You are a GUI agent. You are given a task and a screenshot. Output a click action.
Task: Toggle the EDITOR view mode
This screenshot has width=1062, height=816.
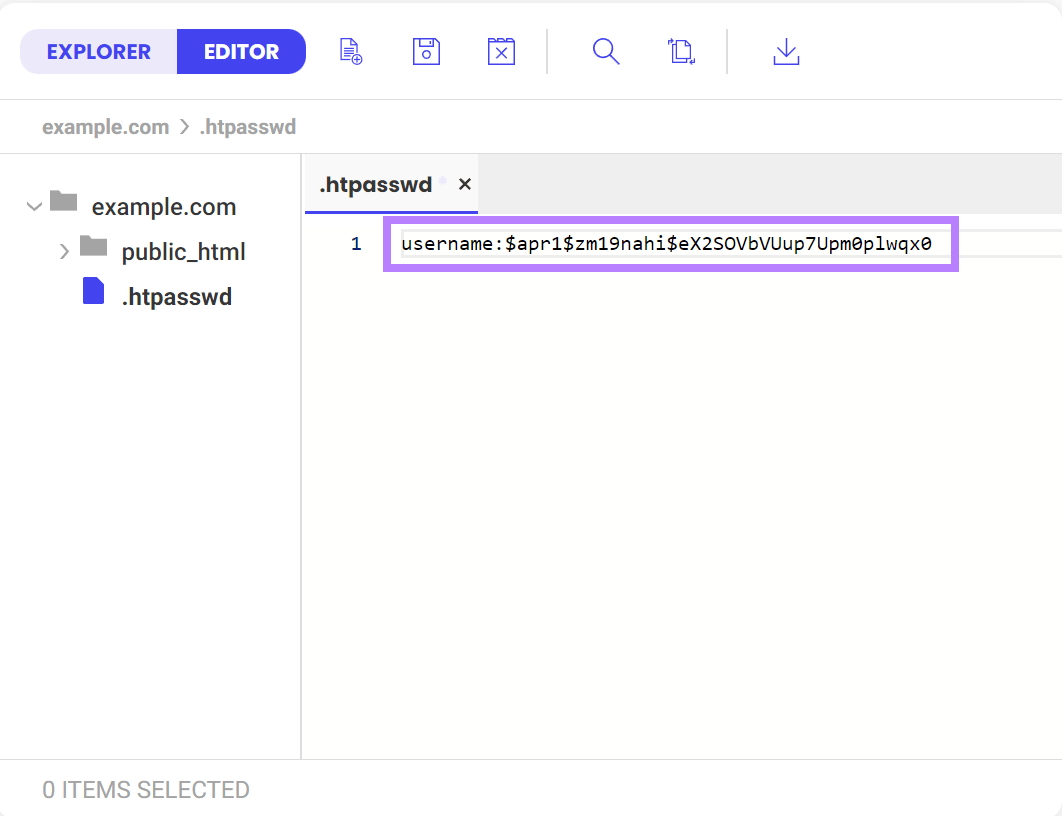(x=241, y=51)
